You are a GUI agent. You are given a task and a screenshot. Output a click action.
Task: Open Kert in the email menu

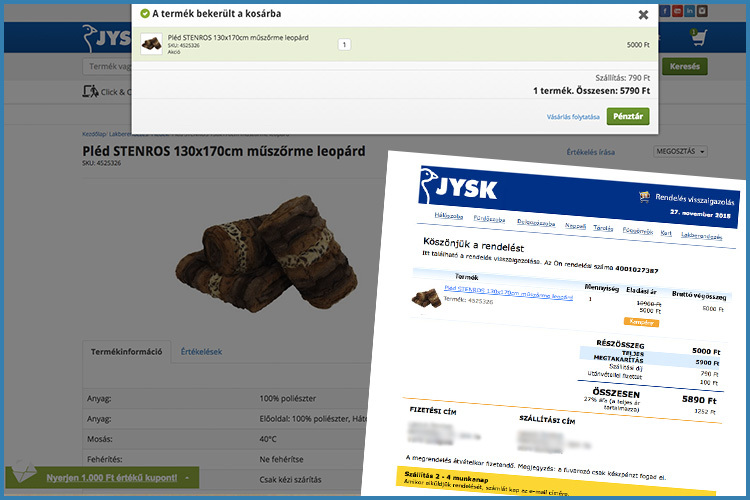coord(666,233)
